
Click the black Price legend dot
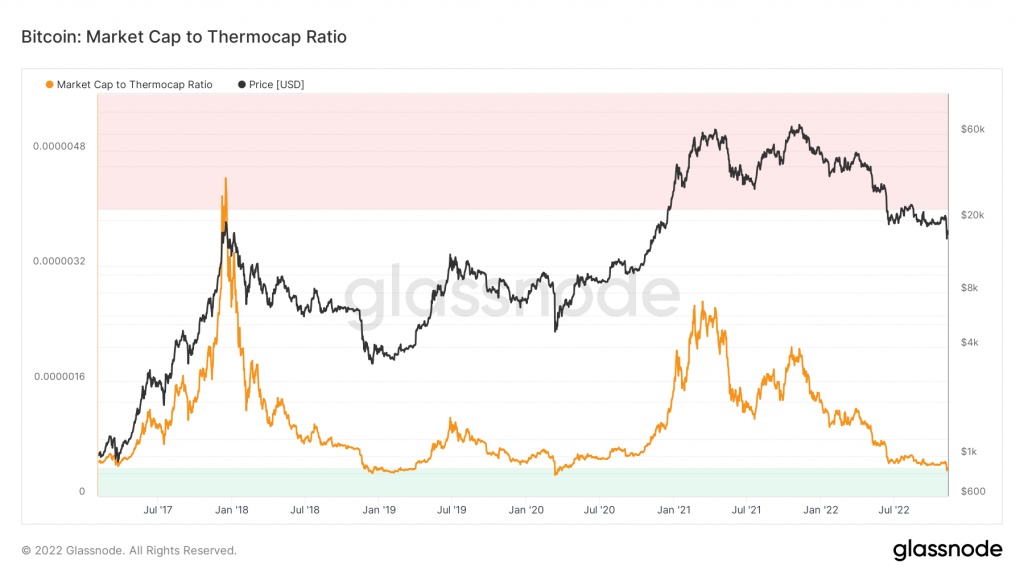[x=242, y=85]
